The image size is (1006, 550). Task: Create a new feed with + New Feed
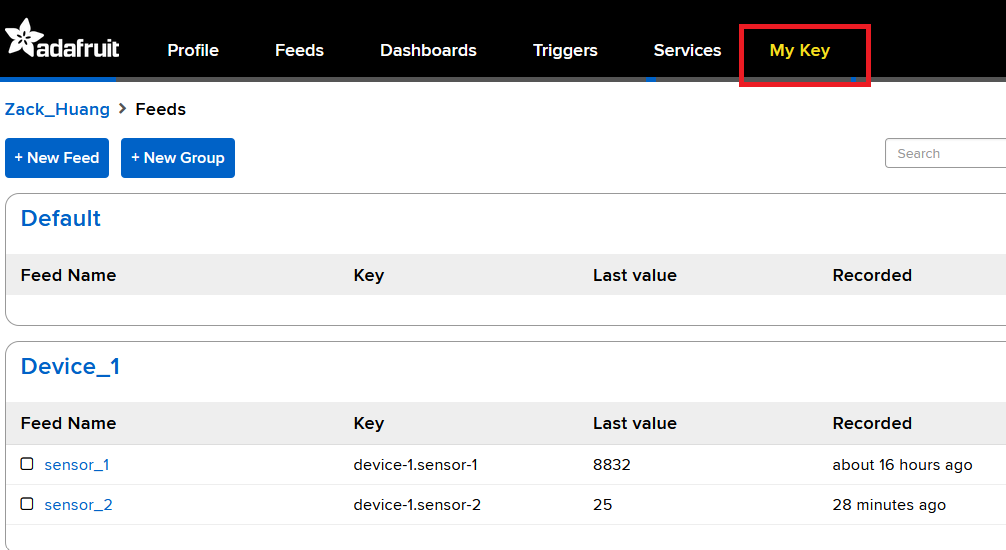(57, 158)
